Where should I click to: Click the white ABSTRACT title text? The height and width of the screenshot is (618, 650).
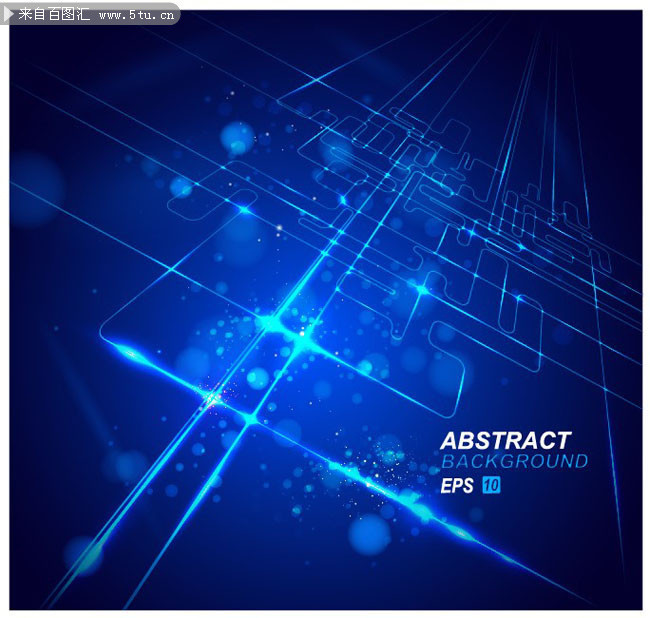click(505, 440)
